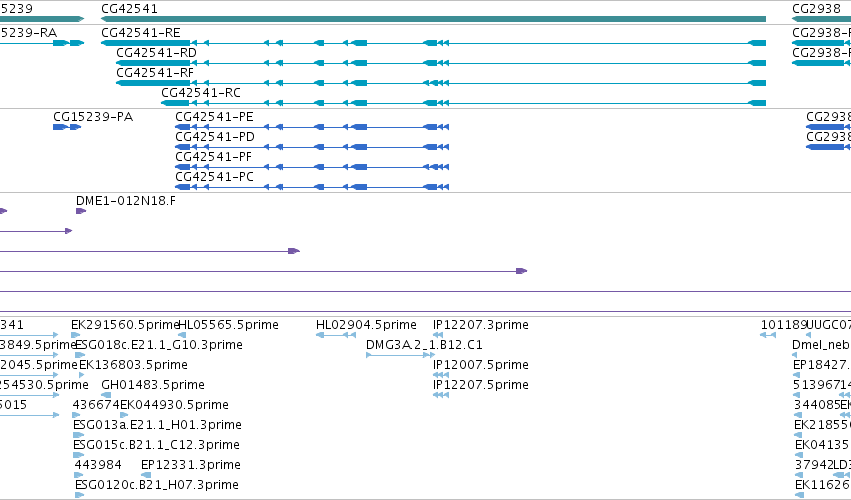Select the ESG018c.E21.1_G10.3prime label
851x500 pixels.
click(158, 345)
